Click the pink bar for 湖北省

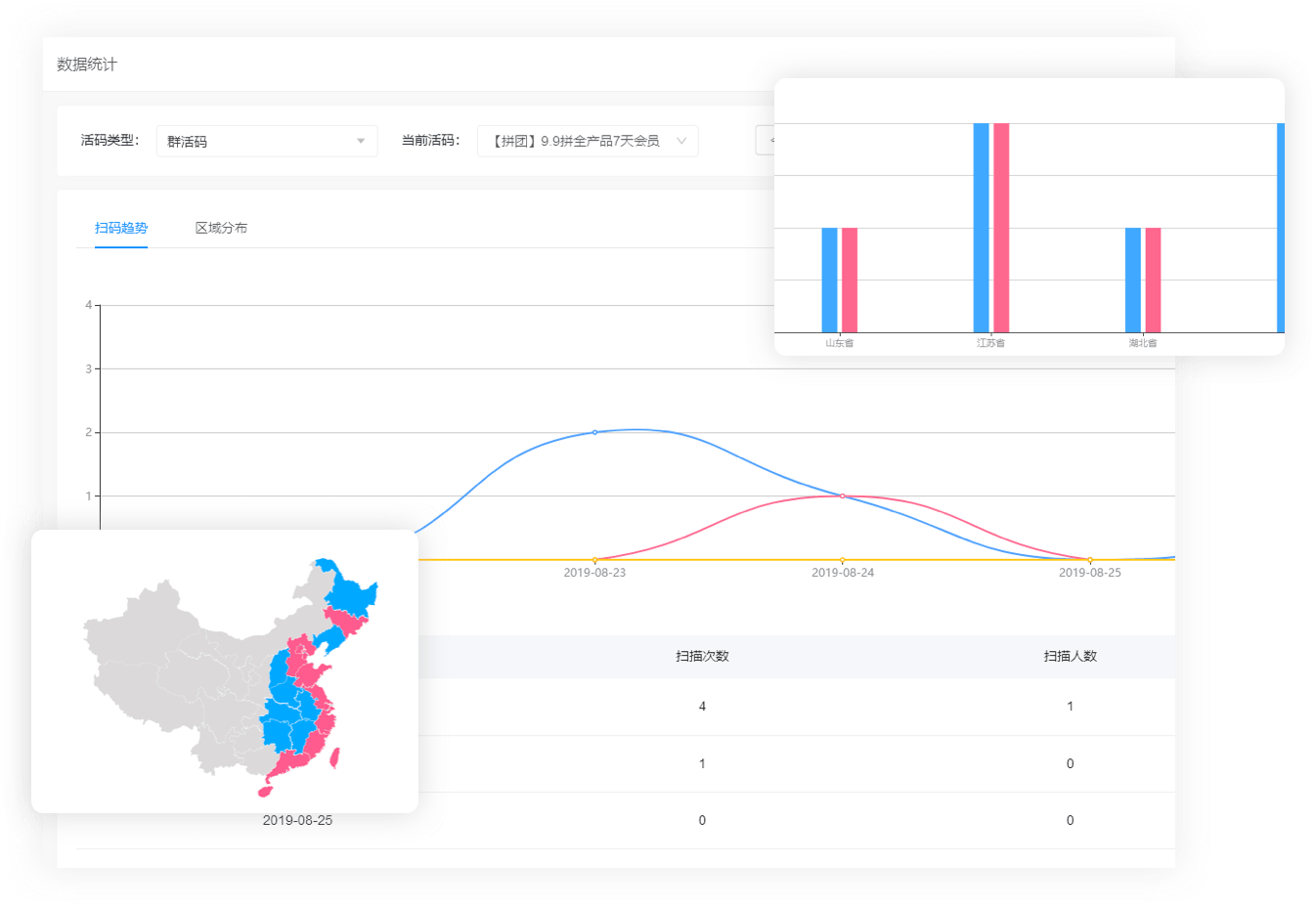[1154, 280]
